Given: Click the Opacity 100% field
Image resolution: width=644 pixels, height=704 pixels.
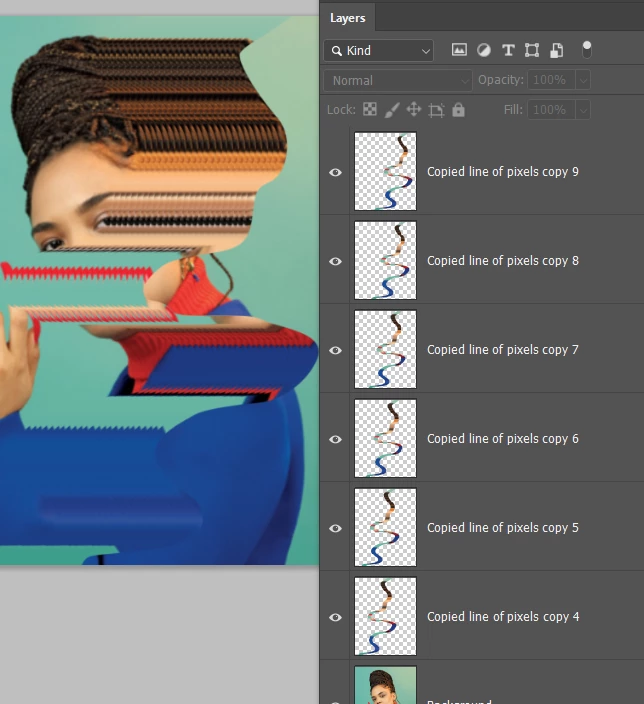Looking at the screenshot, I should click(551, 80).
